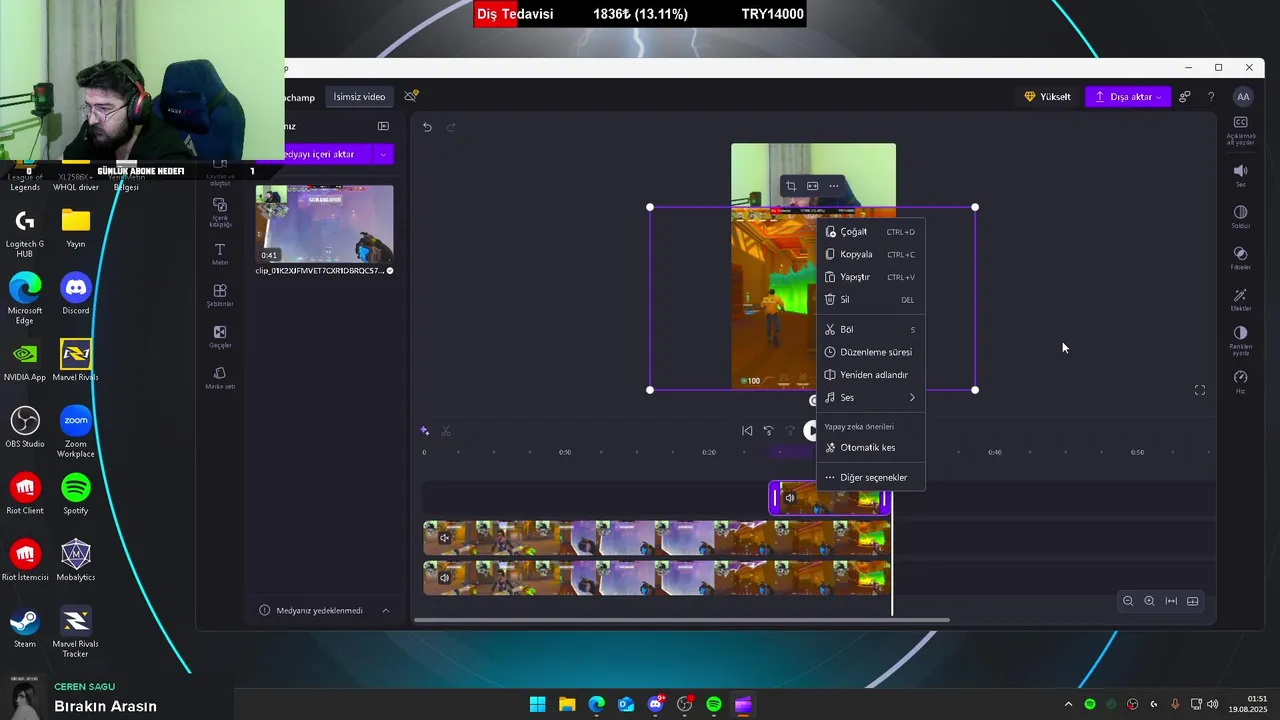
Task: Collapse the media panel with the panel icon
Action: pyautogui.click(x=383, y=126)
